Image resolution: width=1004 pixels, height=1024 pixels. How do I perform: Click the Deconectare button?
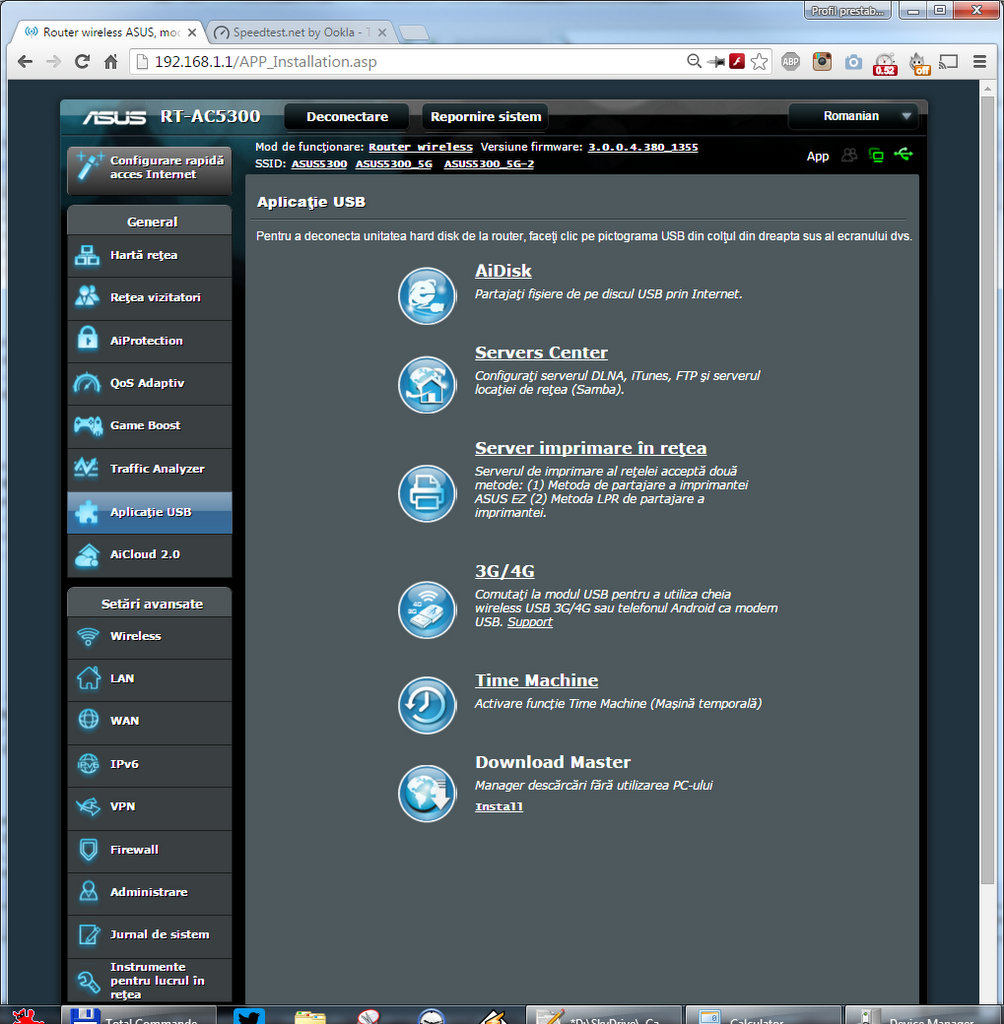347,117
